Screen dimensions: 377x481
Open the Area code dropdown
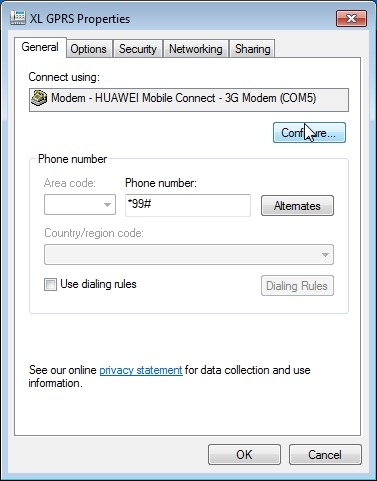[80, 205]
